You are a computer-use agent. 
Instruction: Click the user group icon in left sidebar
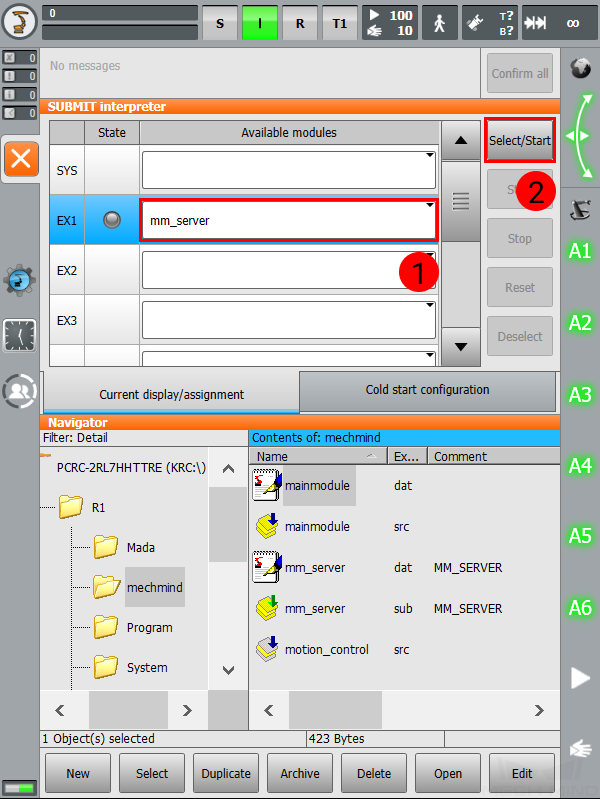click(19, 391)
